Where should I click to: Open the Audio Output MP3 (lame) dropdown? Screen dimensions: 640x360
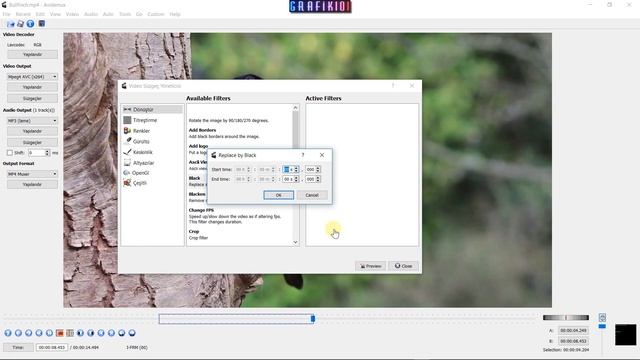click(x=32, y=121)
